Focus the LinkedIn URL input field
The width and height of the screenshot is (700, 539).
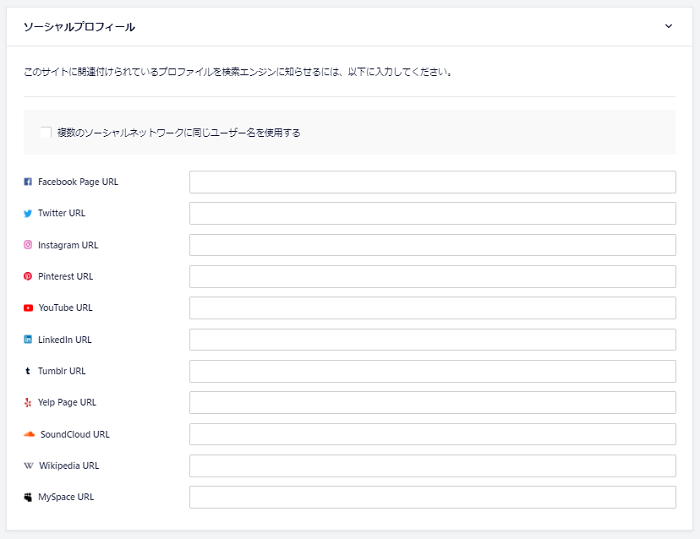point(432,340)
